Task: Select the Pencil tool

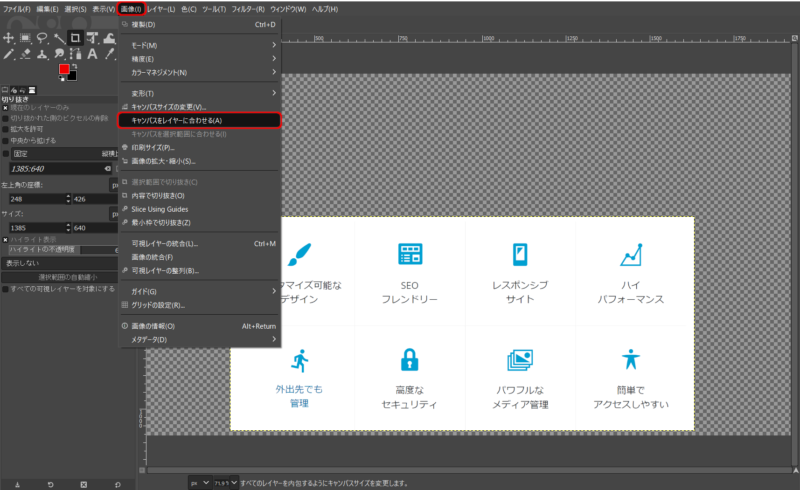Action: point(9,54)
